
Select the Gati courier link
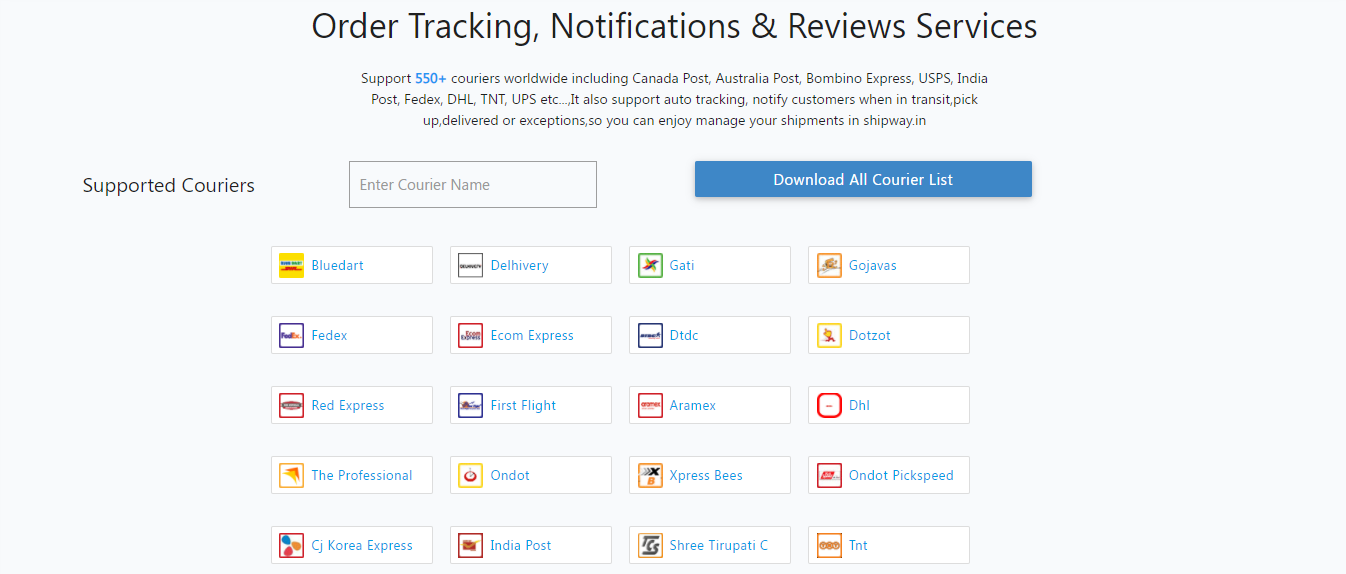[682, 265]
